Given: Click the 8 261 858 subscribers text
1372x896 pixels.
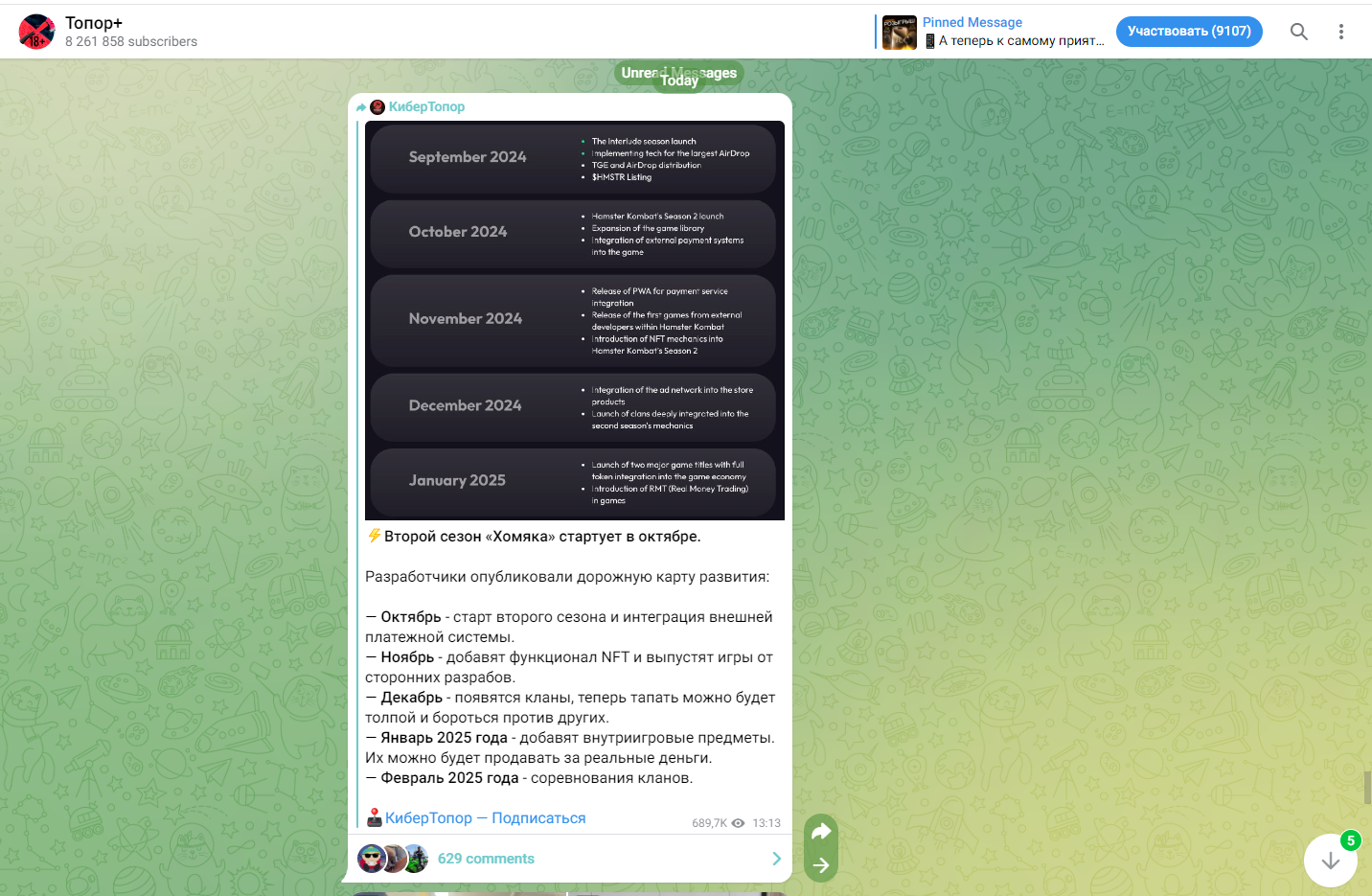Looking at the screenshot, I should (x=131, y=42).
